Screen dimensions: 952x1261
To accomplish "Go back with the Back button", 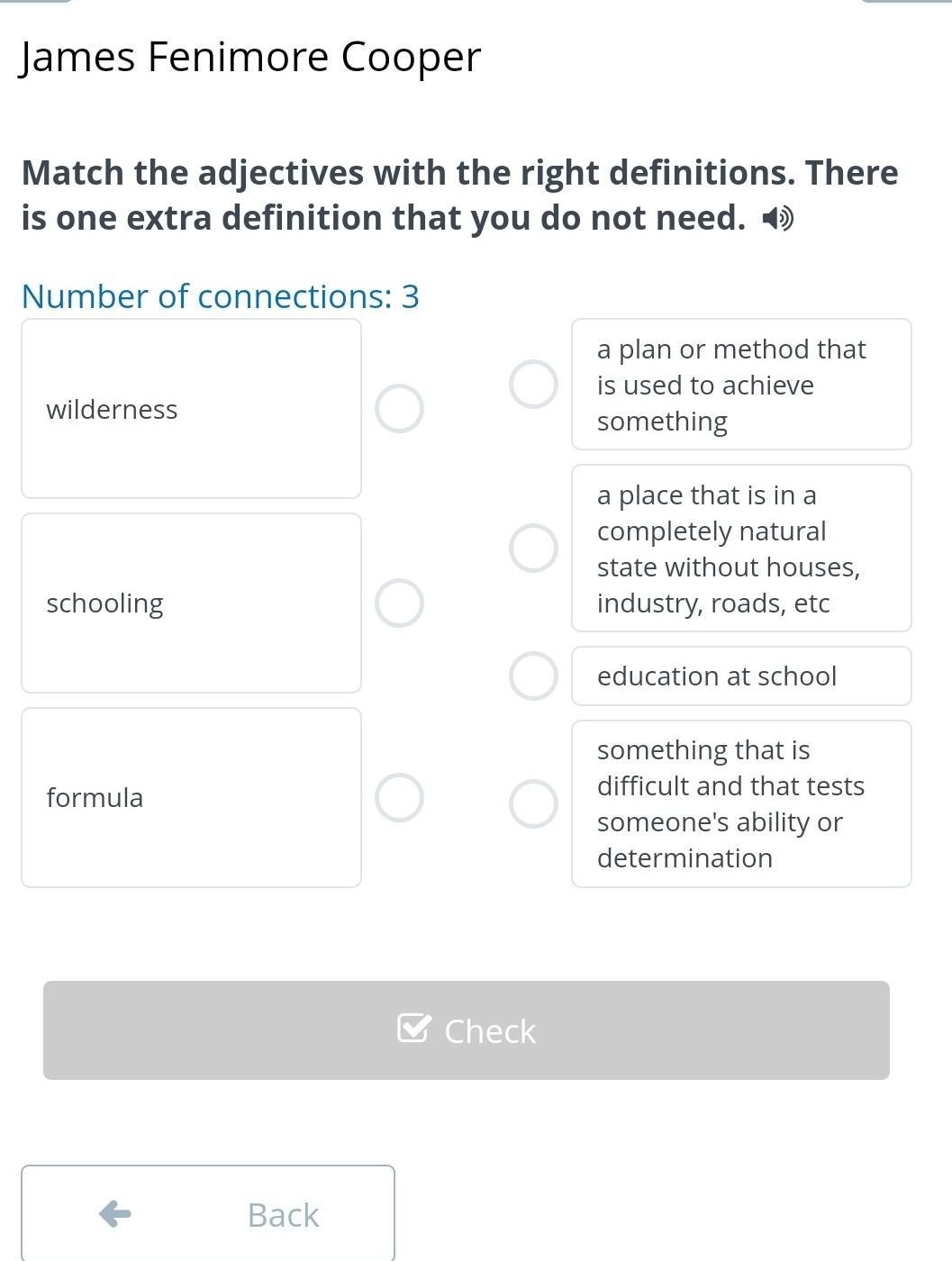I will 208,1214.
